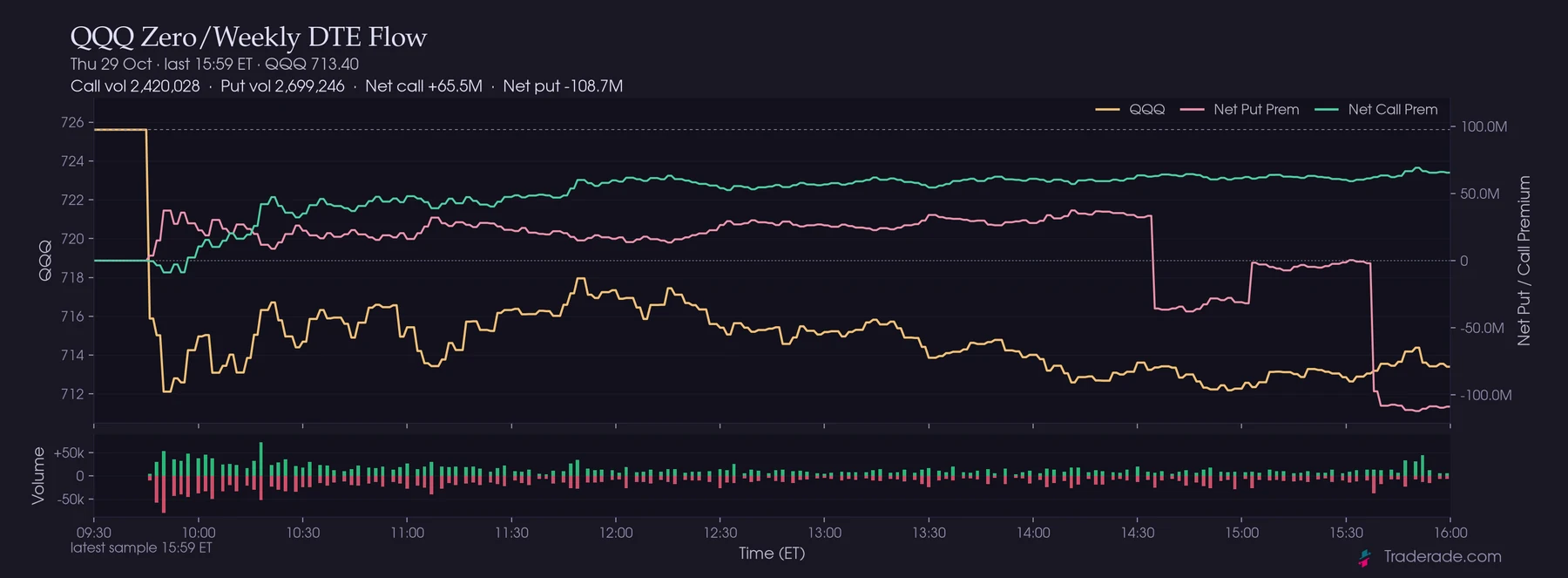Click the '15:30' time axis label
Screen dimensions: 1568x578
pos(1346,533)
